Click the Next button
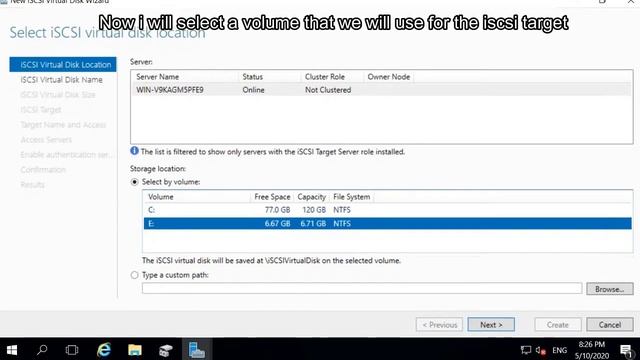 click(x=491, y=324)
